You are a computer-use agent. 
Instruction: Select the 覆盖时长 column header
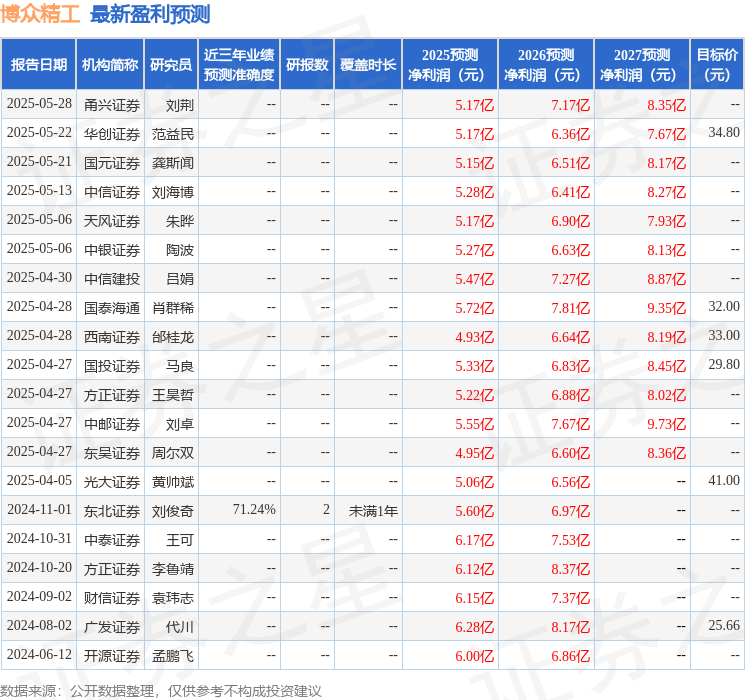click(x=368, y=65)
